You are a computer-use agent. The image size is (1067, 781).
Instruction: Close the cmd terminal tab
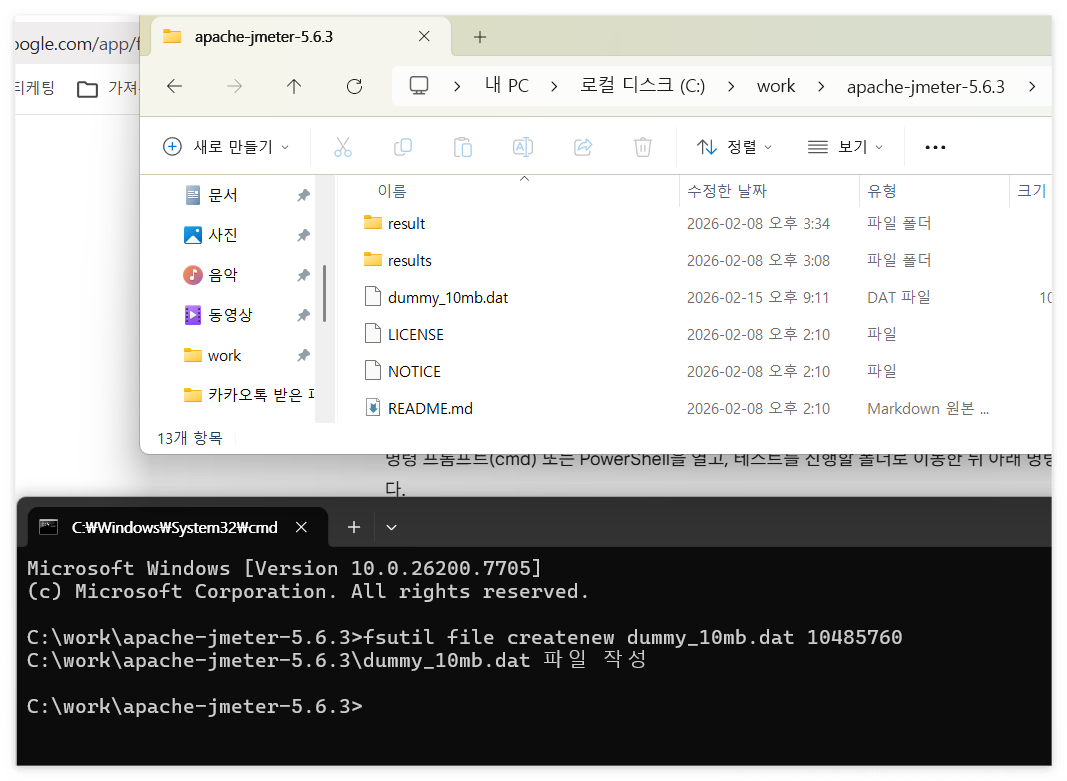click(x=301, y=527)
